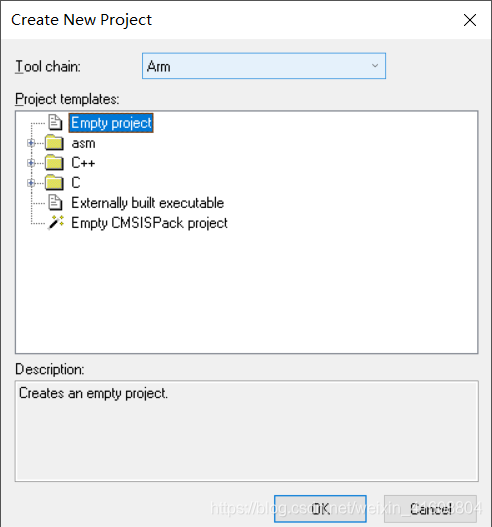The width and height of the screenshot is (492, 527).
Task: Click inside the Description text box
Action: pyautogui.click(x=246, y=431)
